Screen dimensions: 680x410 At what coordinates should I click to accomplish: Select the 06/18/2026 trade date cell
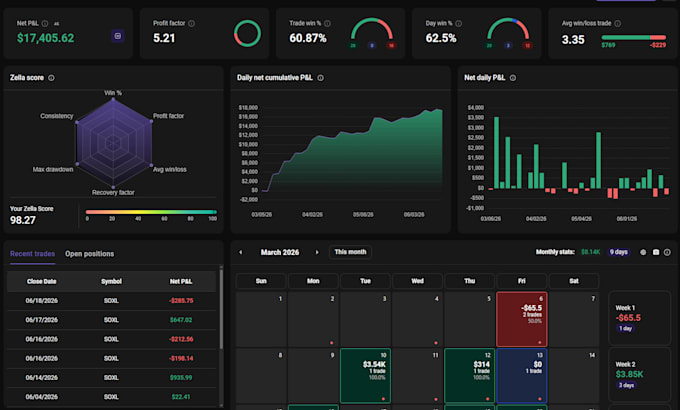tap(42, 301)
